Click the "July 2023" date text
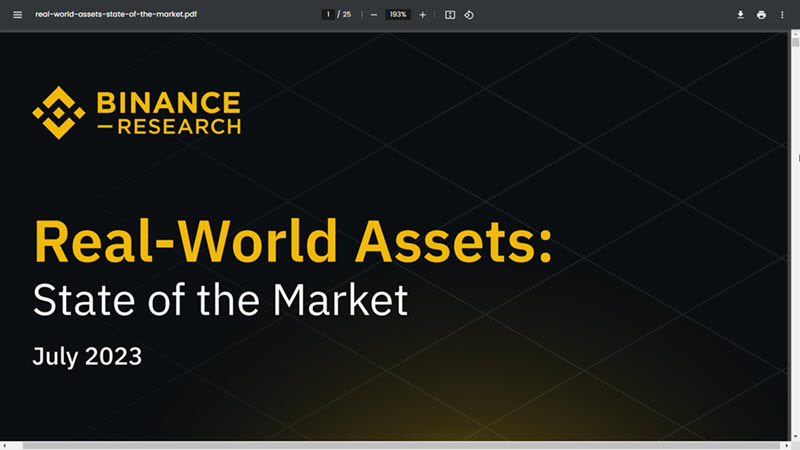This screenshot has width=800, height=450. pyautogui.click(x=87, y=355)
